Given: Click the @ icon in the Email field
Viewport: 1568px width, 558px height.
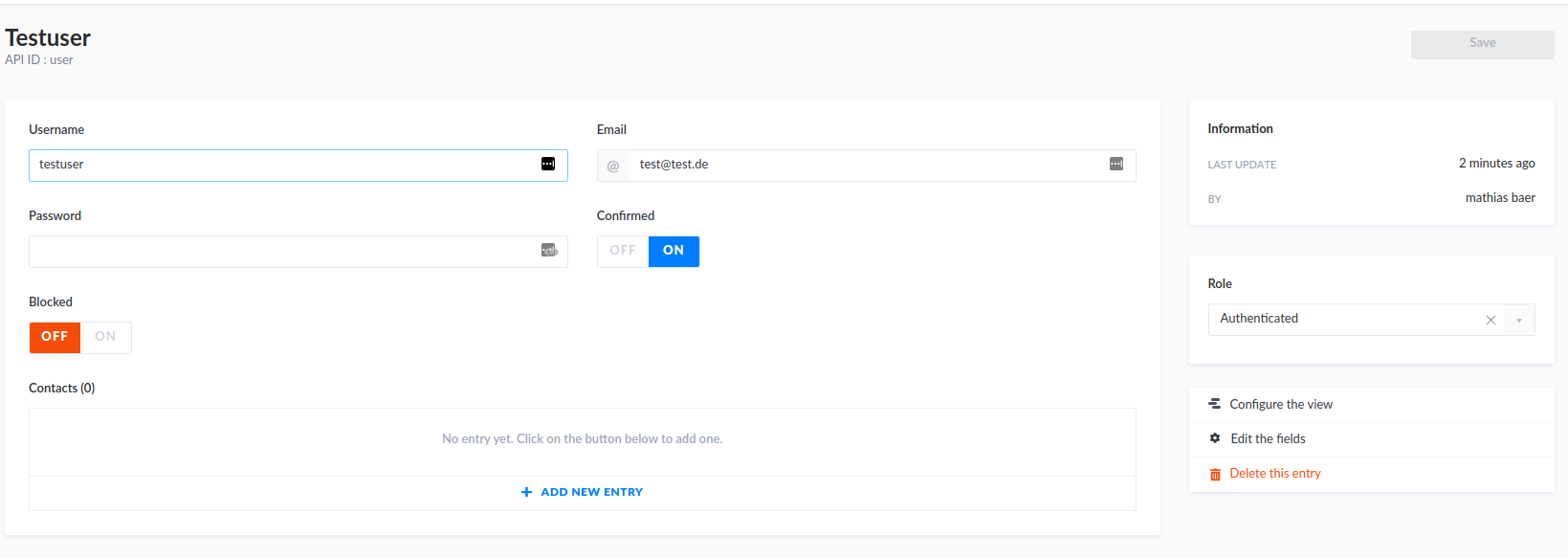Looking at the screenshot, I should (x=612, y=164).
